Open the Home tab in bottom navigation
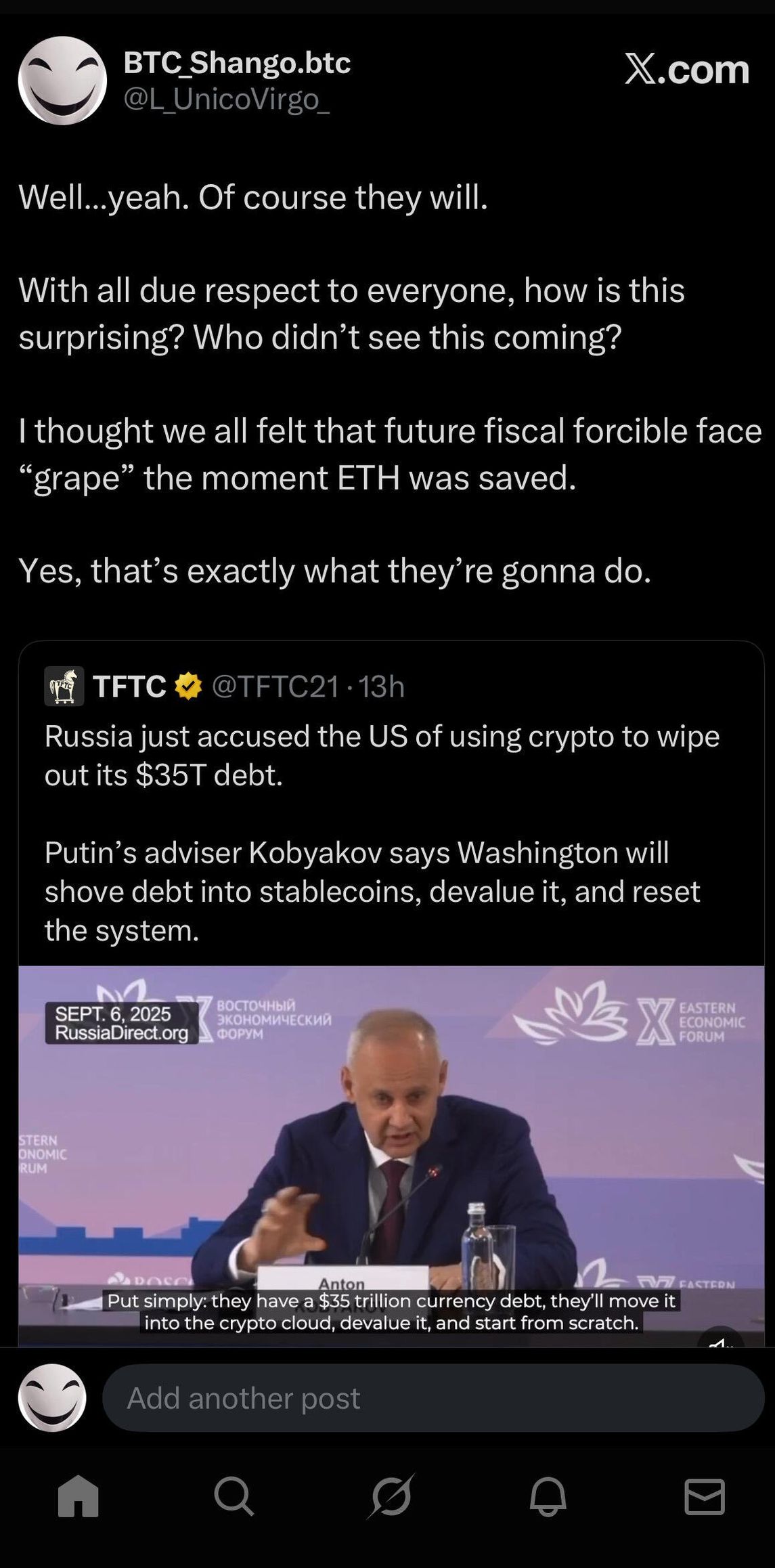775x1568 pixels. (79, 1496)
